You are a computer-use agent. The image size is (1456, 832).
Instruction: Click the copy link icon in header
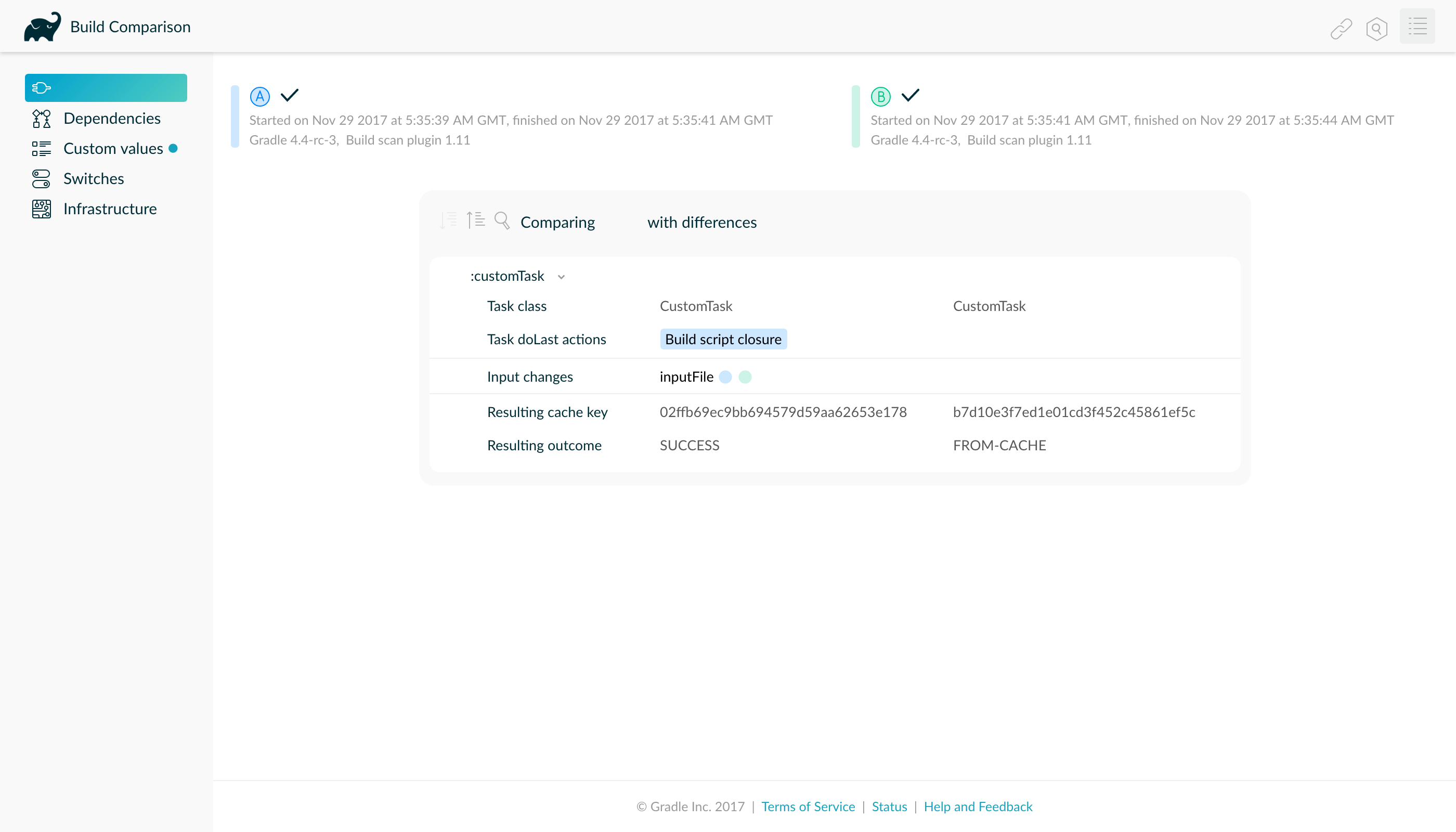pyautogui.click(x=1341, y=28)
